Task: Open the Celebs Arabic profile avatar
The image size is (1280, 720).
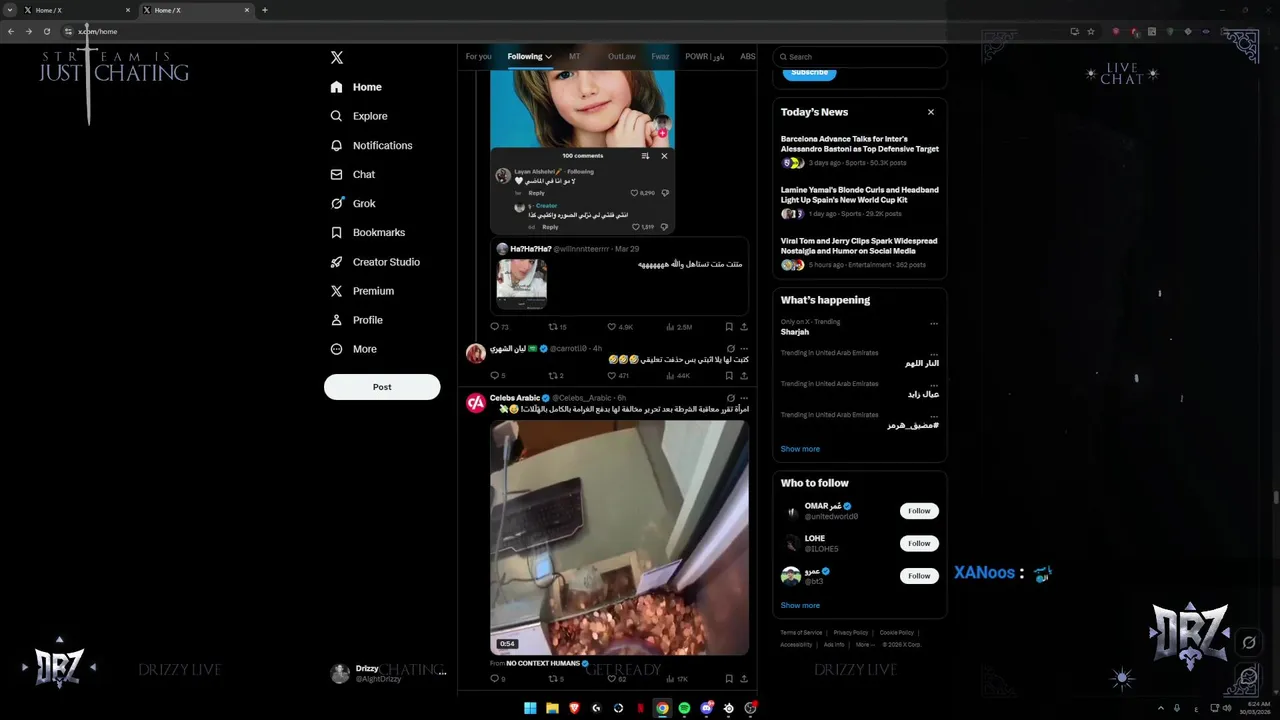Action: [476, 402]
